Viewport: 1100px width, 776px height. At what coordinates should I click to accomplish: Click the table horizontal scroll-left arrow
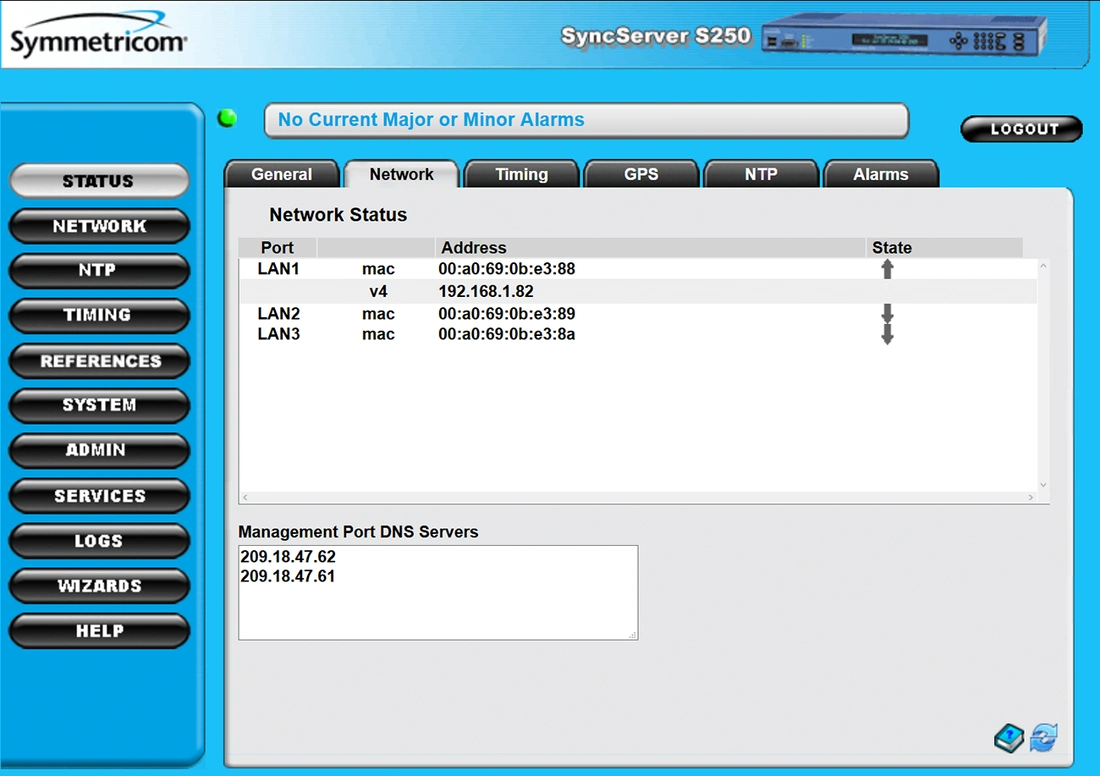[245, 497]
